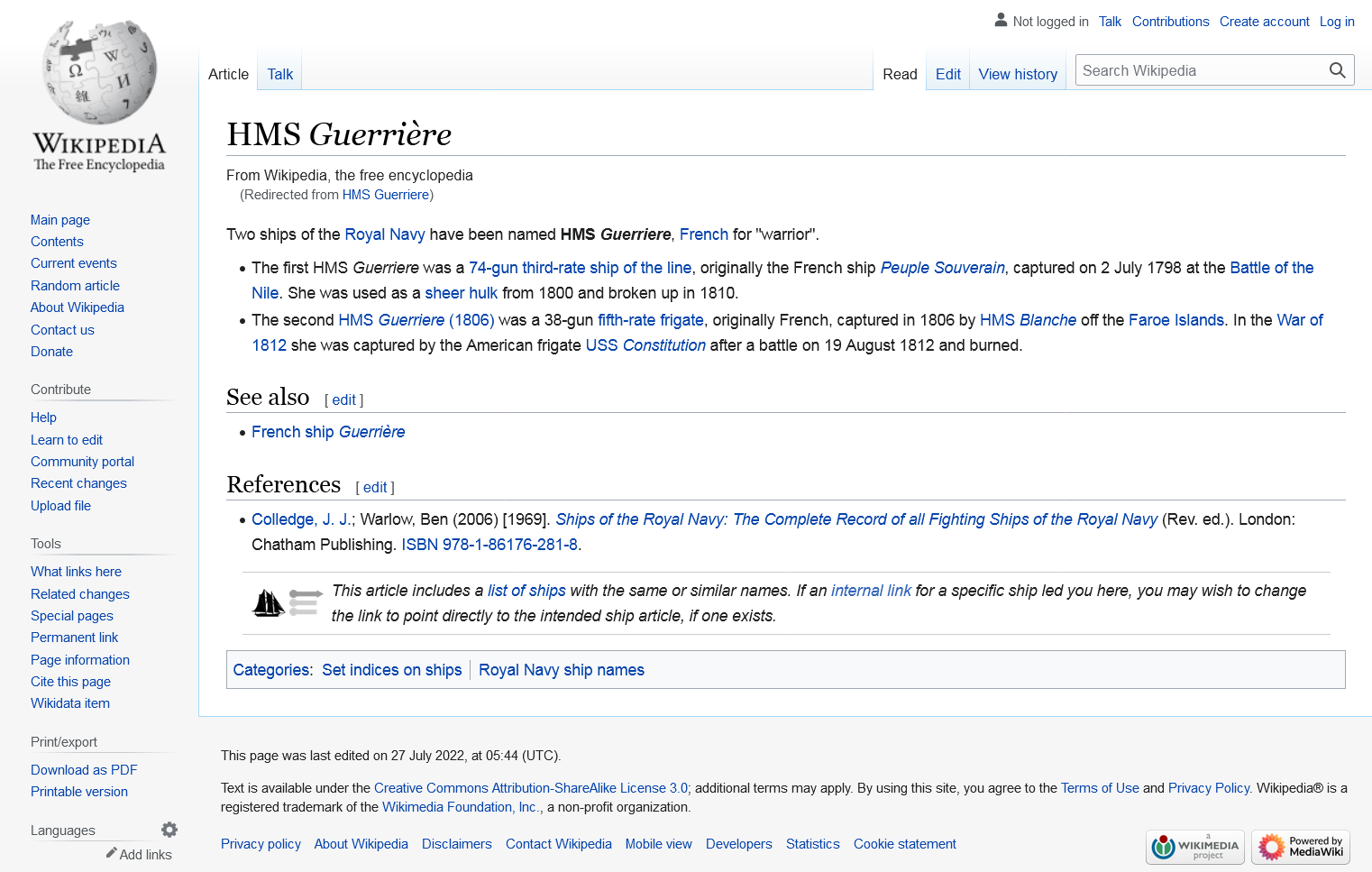
Task: Follow the Royal Navy link
Action: coord(385,234)
